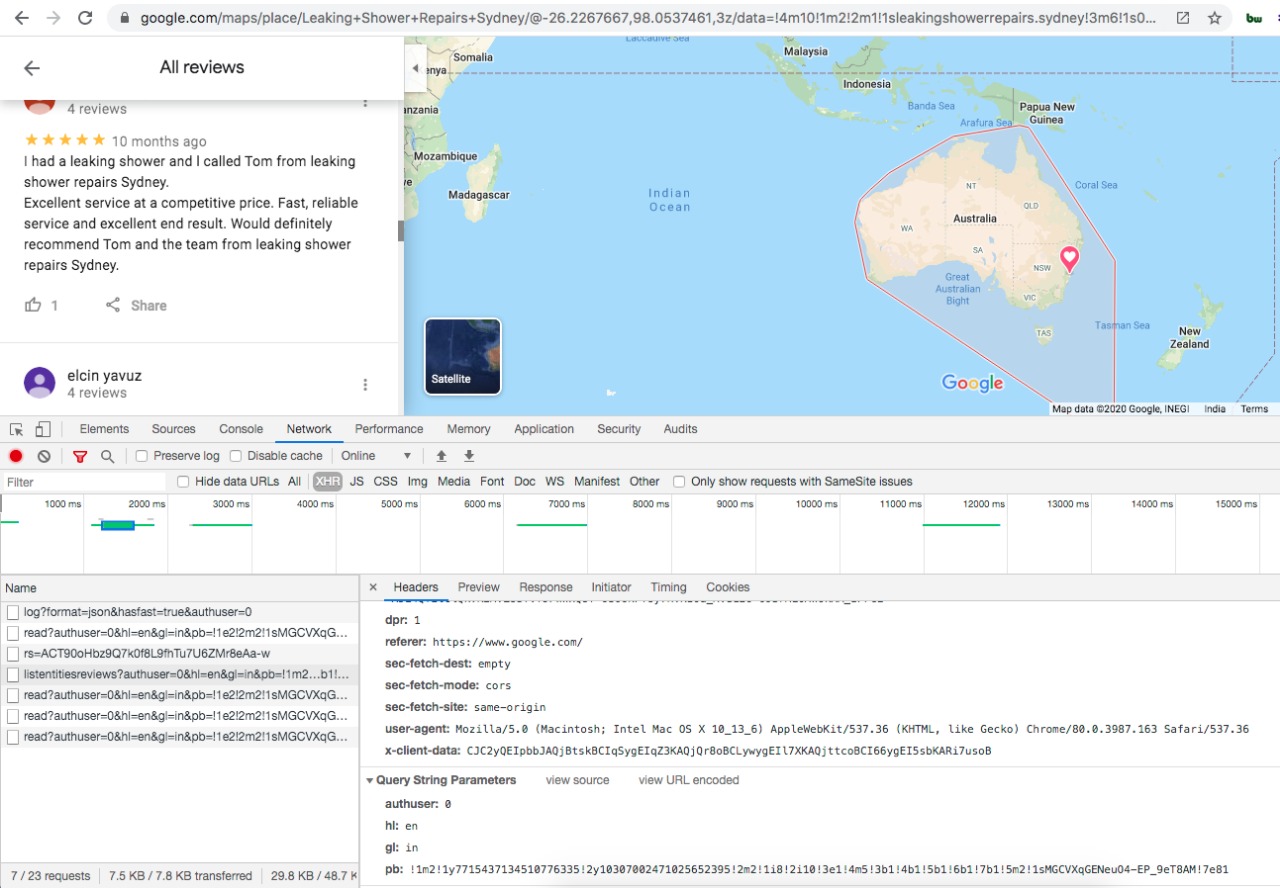Switch to the Memory tab

[x=468, y=429]
